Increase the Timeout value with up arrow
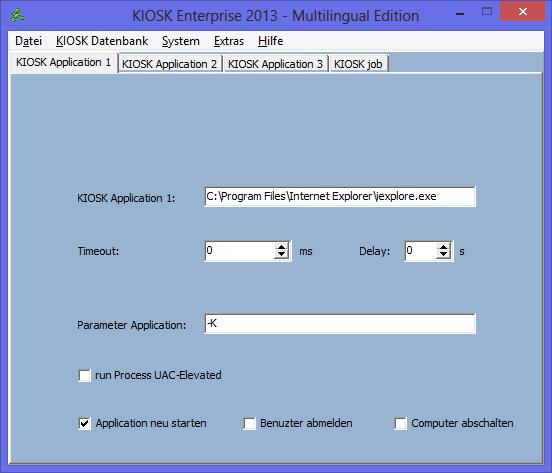The height and width of the screenshot is (473, 552). pos(281,247)
